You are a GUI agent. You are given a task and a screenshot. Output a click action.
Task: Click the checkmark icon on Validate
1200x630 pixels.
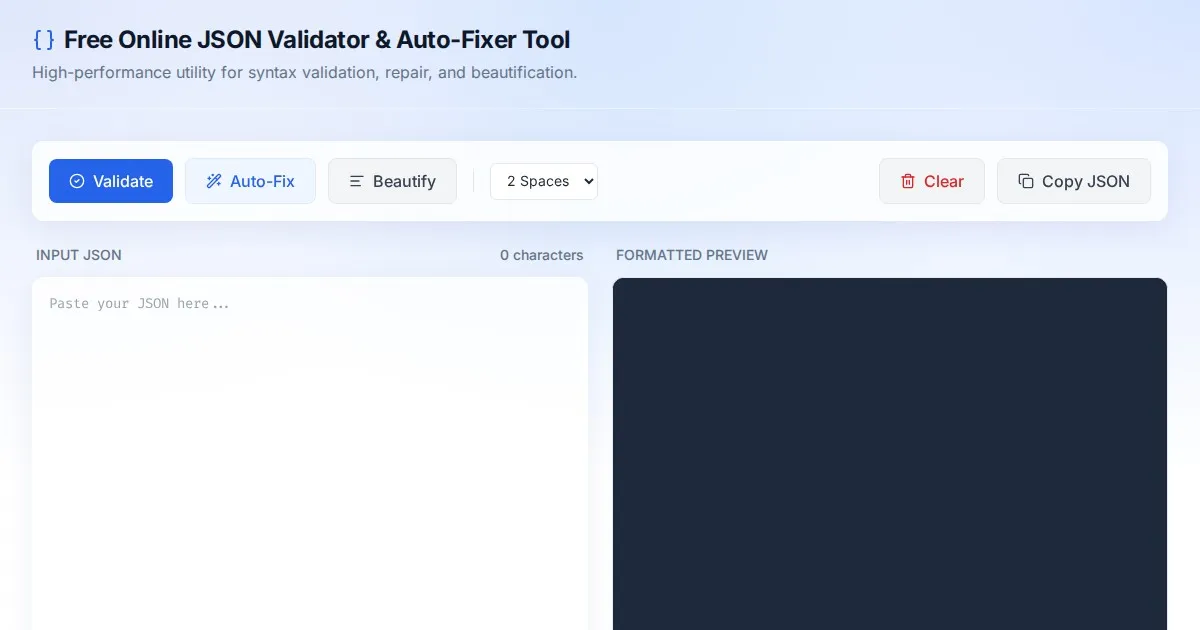pyautogui.click(x=77, y=181)
